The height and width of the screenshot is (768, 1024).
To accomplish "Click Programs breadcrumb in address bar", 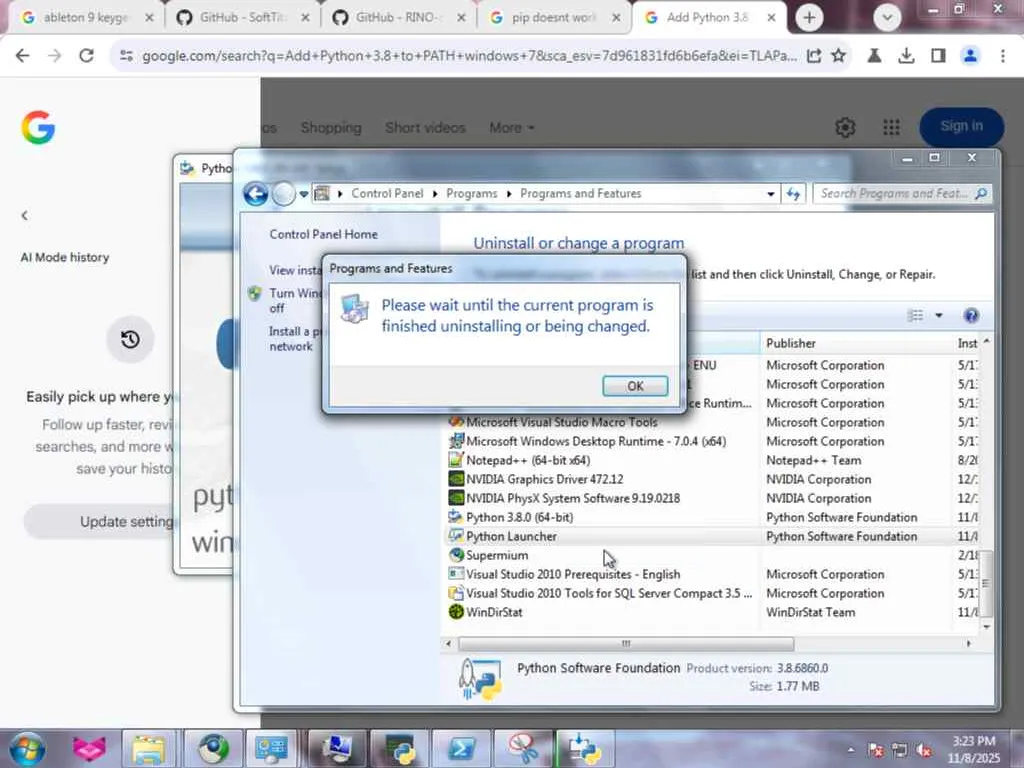I will (472, 193).
